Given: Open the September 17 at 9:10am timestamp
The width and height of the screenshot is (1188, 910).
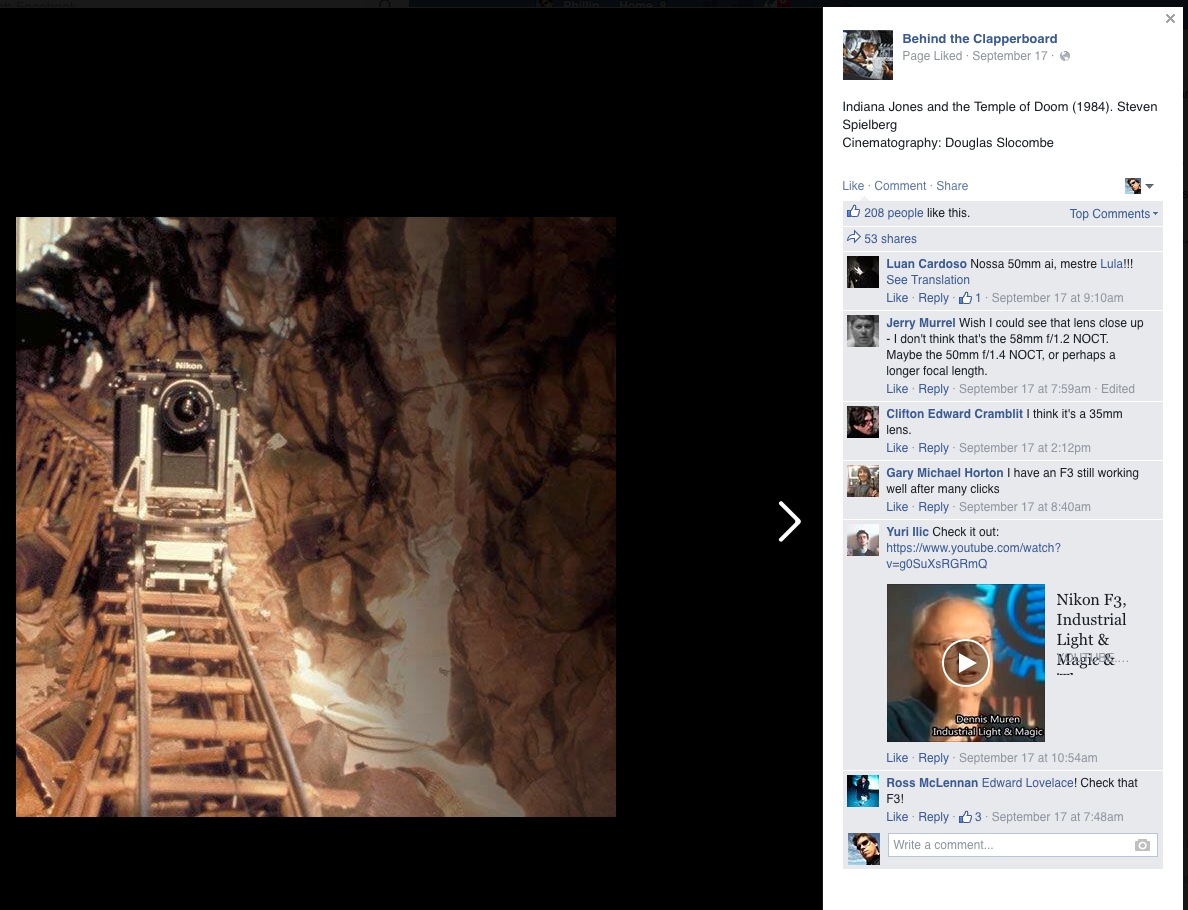Looking at the screenshot, I should [x=1057, y=298].
